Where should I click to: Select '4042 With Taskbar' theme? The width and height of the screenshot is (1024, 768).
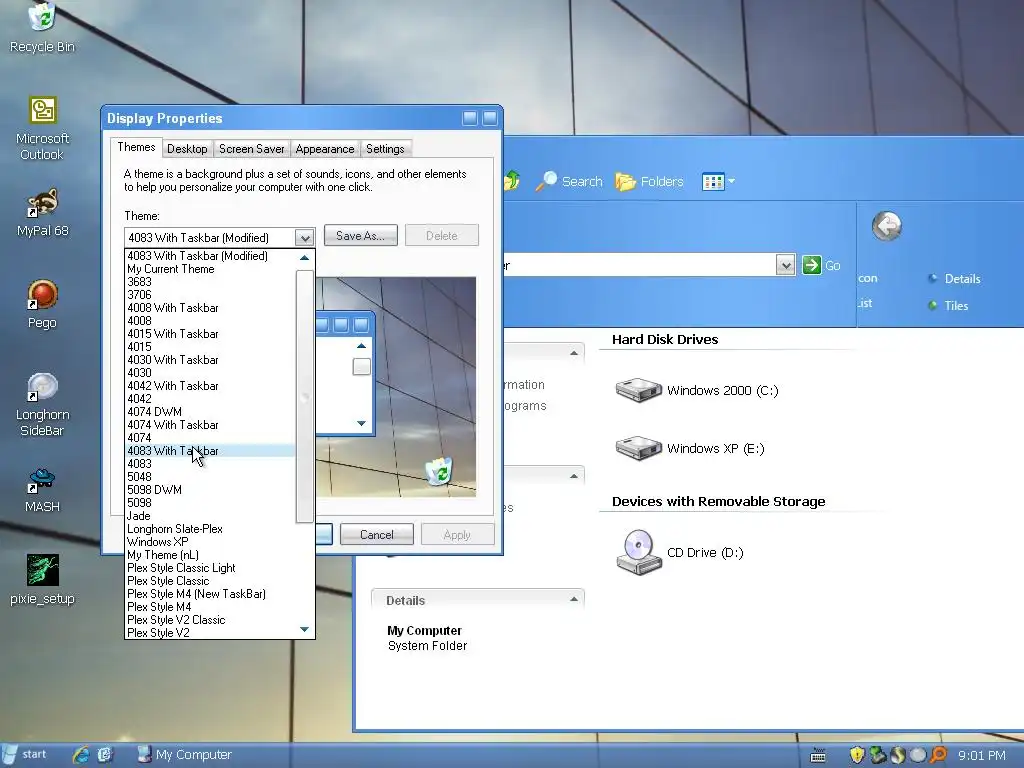click(x=210, y=386)
